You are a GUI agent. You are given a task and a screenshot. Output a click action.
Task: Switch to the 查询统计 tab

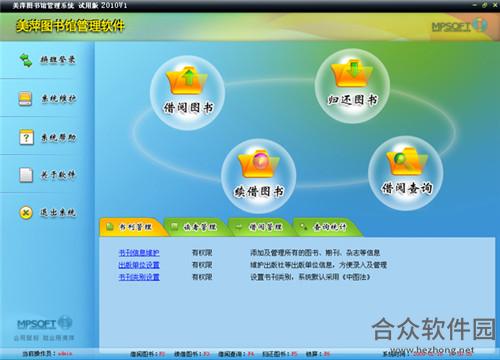click(x=327, y=227)
